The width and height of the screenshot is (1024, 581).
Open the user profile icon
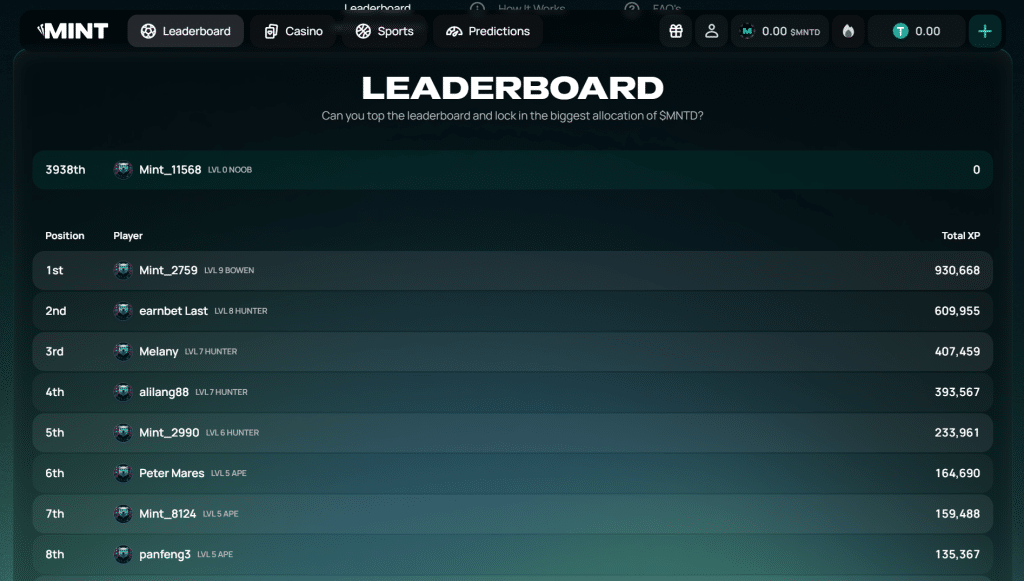point(712,31)
